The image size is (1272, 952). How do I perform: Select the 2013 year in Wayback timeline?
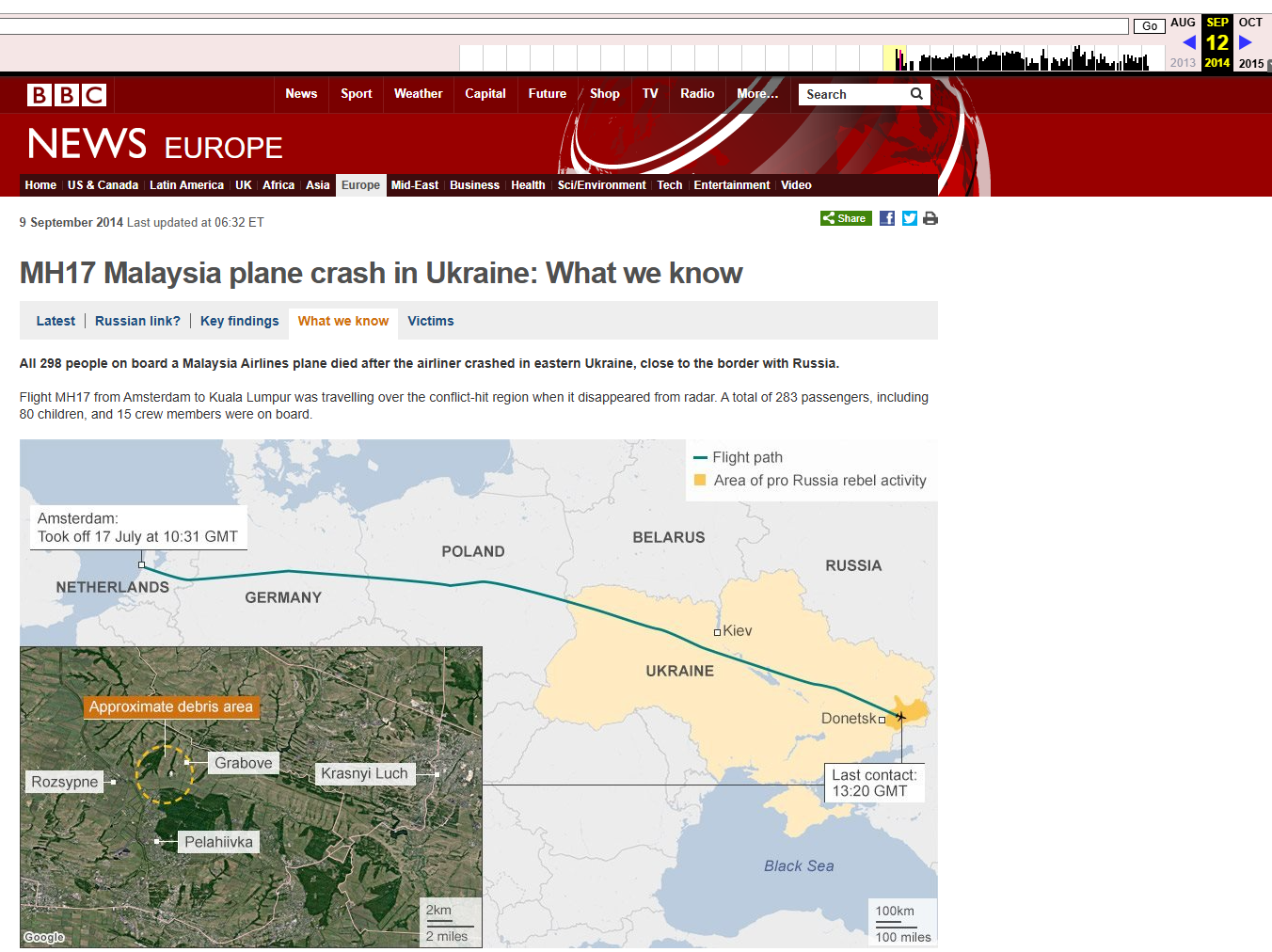[x=1183, y=63]
